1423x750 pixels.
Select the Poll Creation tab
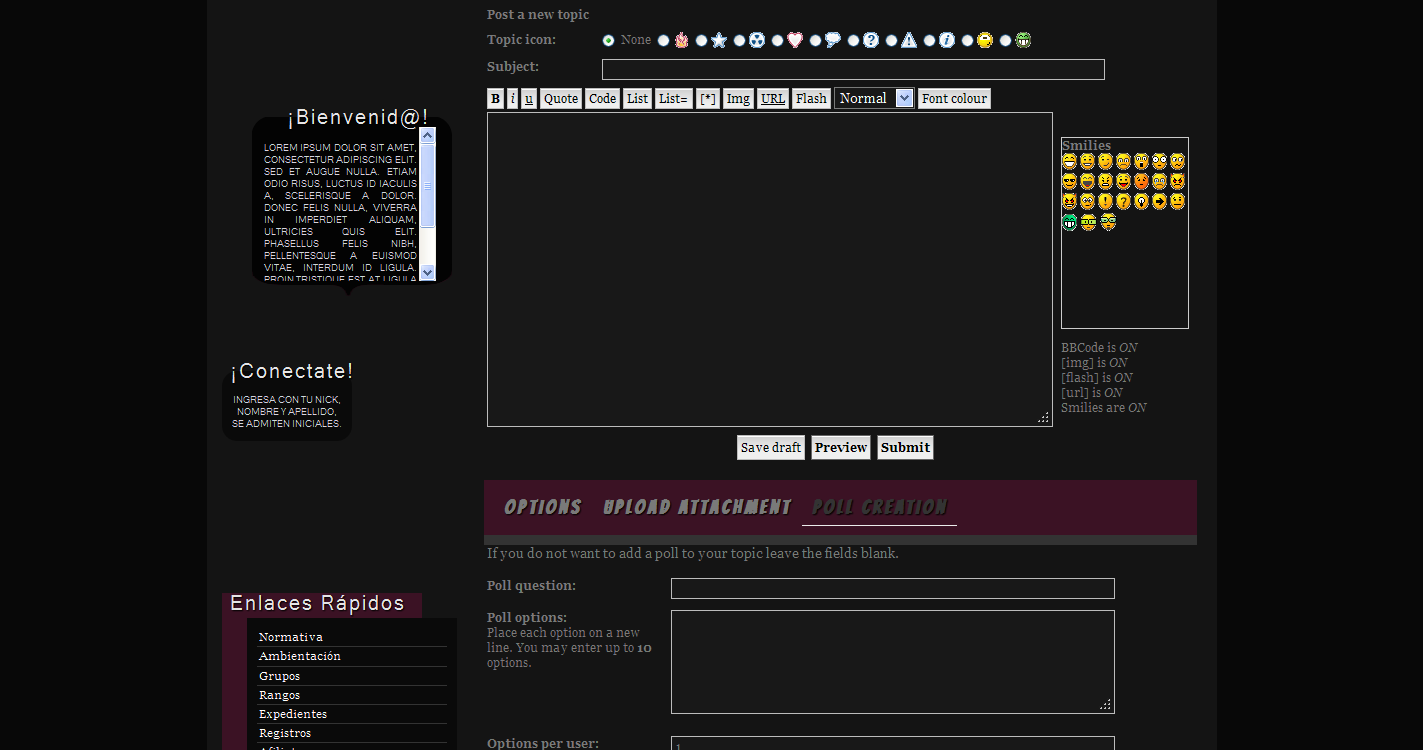(879, 507)
